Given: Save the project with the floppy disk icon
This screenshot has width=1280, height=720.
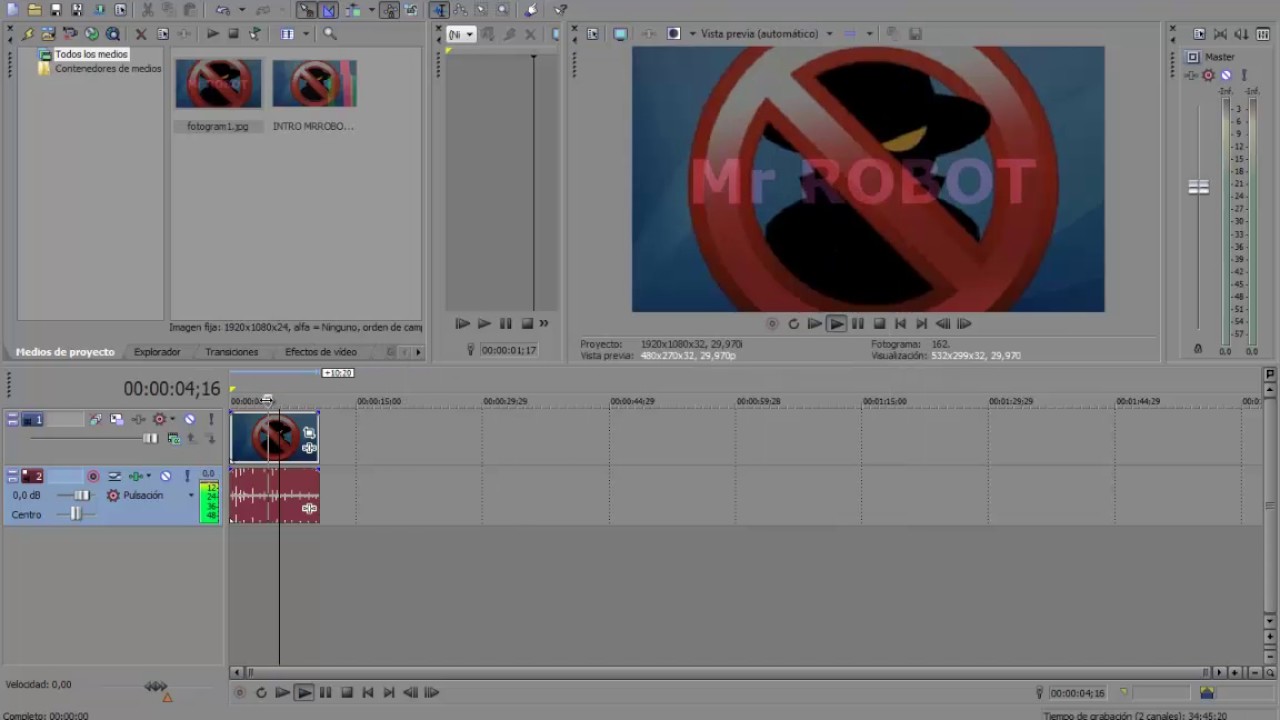Looking at the screenshot, I should click(56, 10).
